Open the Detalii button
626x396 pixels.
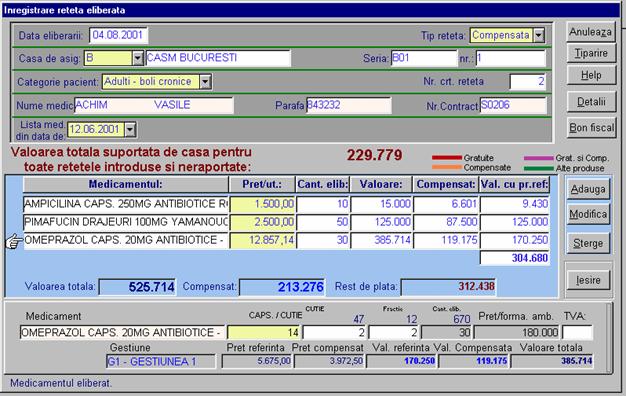pos(590,102)
